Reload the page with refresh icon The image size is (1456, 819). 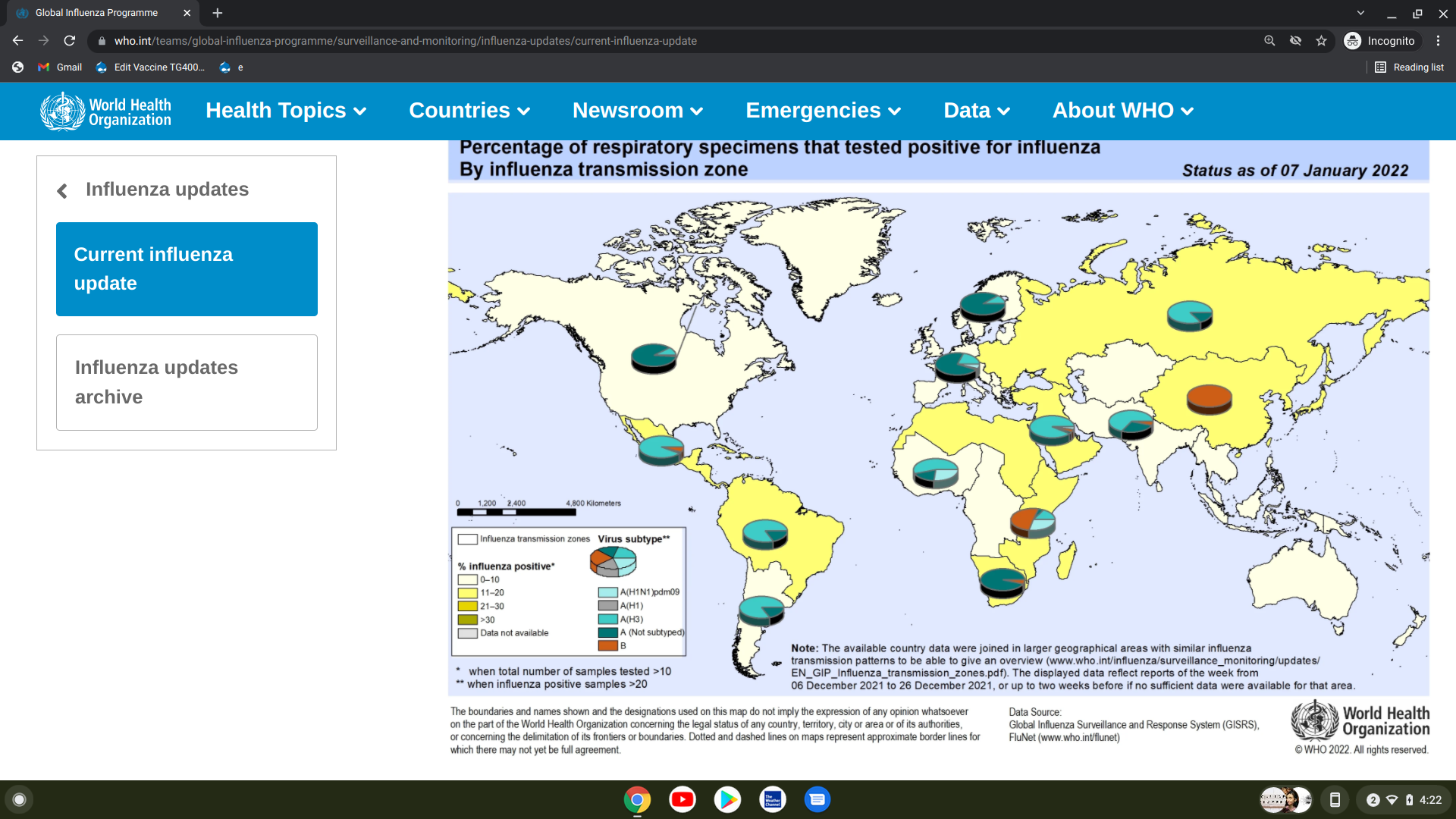pyautogui.click(x=69, y=41)
